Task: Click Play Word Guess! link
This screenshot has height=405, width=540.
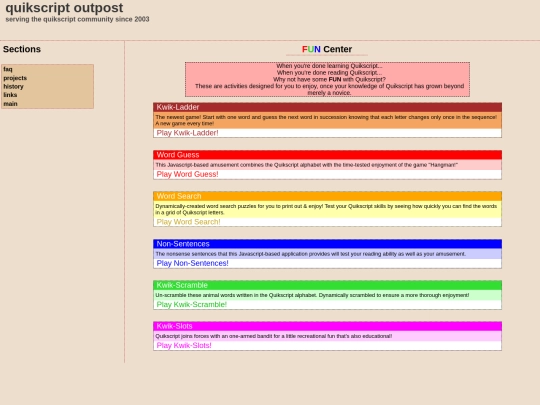Action: click(x=187, y=174)
